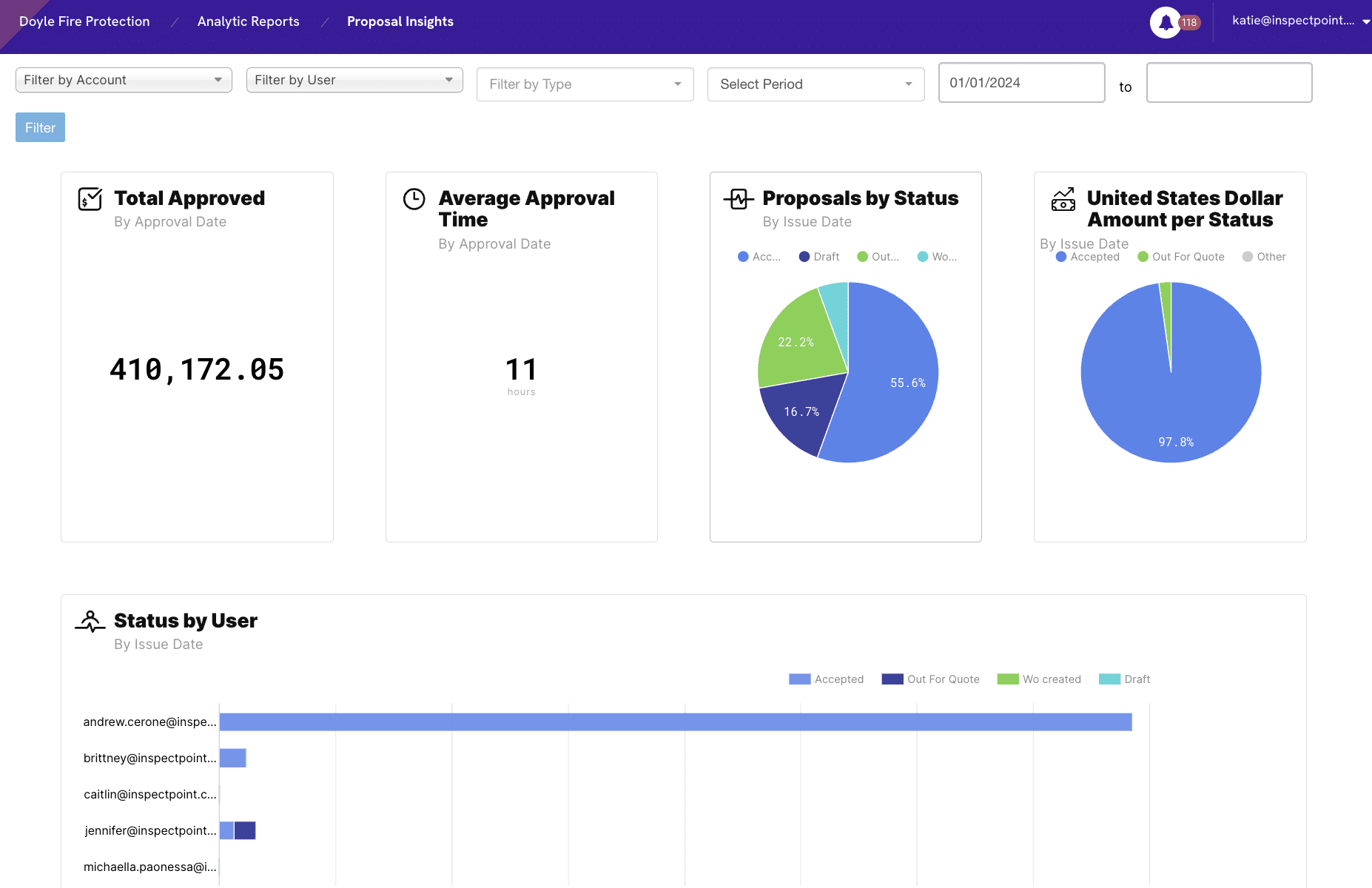Click the empty end date field
Viewport: 1372px width, 888px height.
(x=1228, y=83)
